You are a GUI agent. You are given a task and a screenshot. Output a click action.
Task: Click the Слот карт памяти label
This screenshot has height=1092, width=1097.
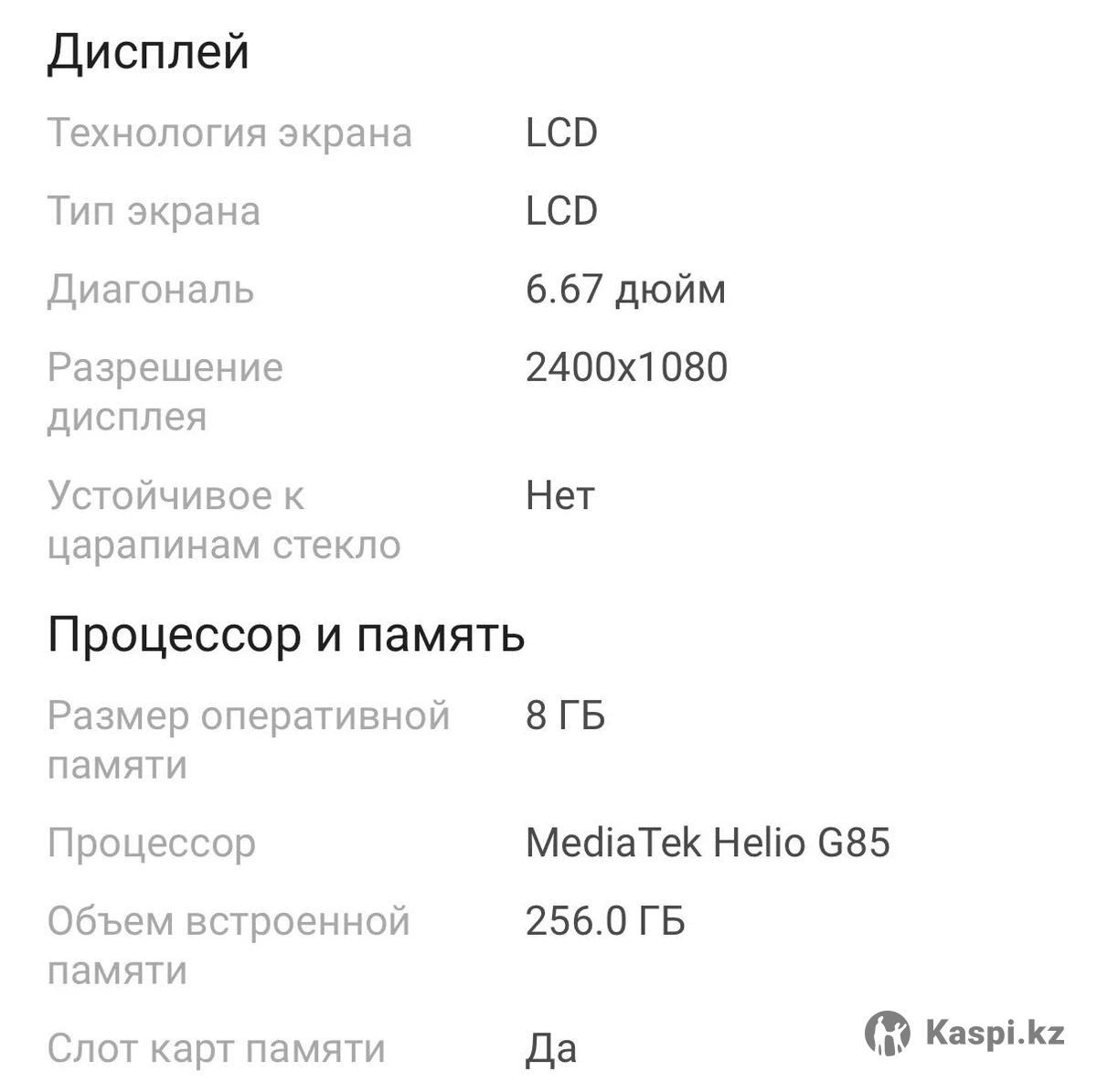(x=216, y=1049)
